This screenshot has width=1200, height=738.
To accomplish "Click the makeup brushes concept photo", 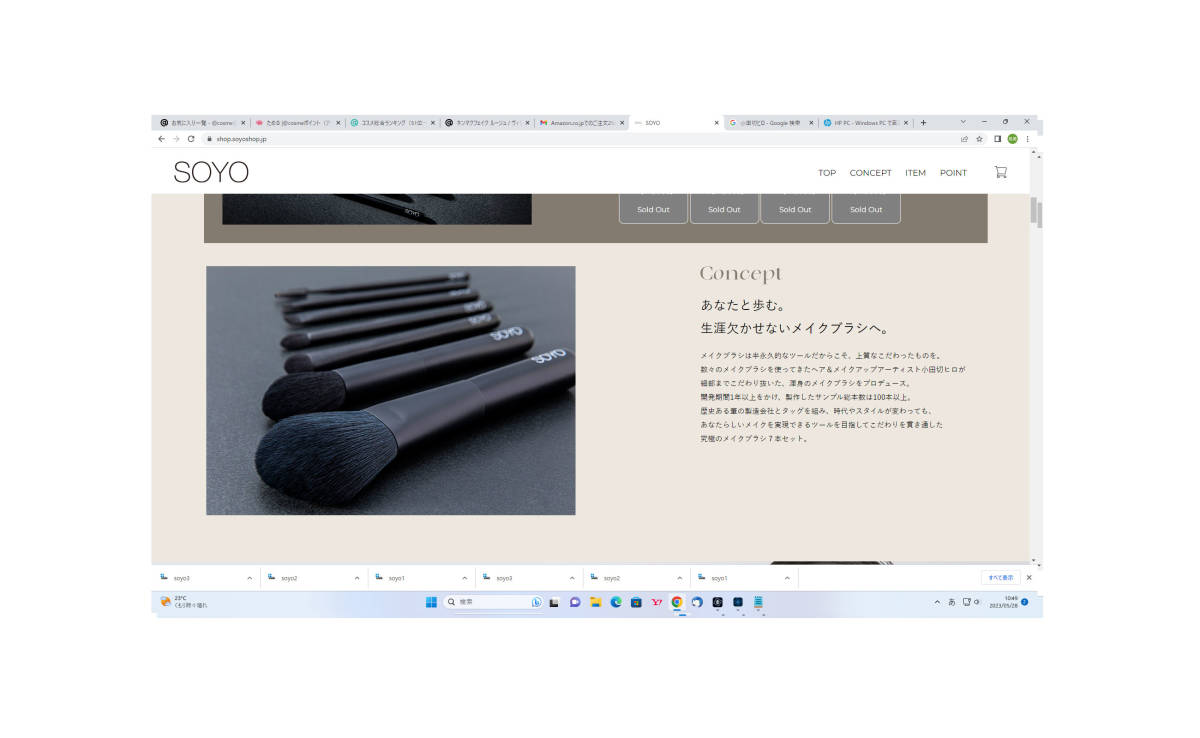I will pos(390,390).
